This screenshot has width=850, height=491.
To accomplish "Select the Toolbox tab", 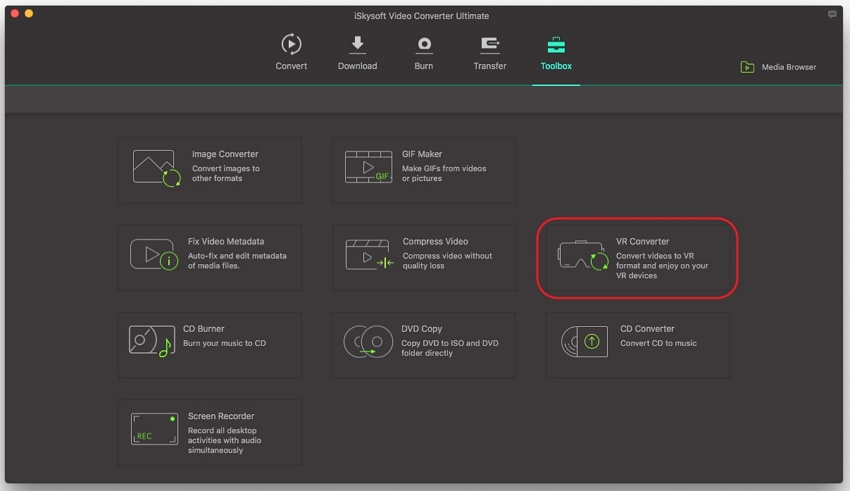I will [556, 53].
